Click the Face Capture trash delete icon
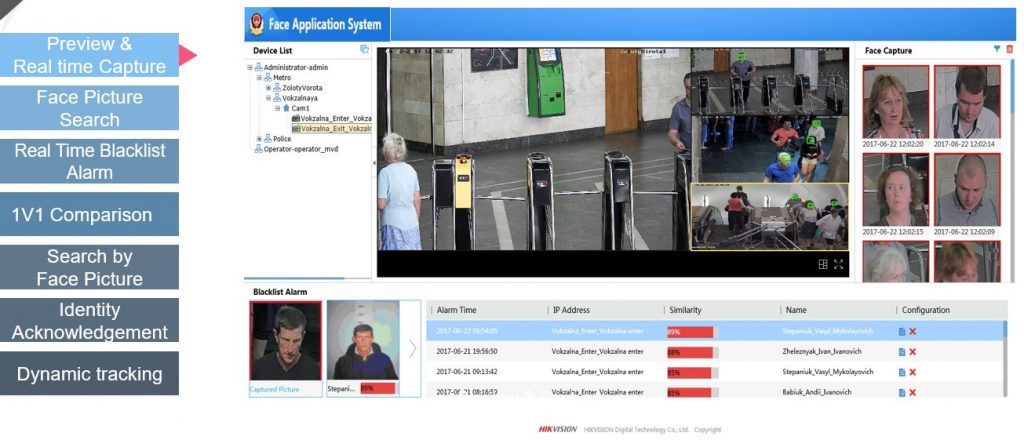The height and width of the screenshot is (440, 1024). [1010, 49]
